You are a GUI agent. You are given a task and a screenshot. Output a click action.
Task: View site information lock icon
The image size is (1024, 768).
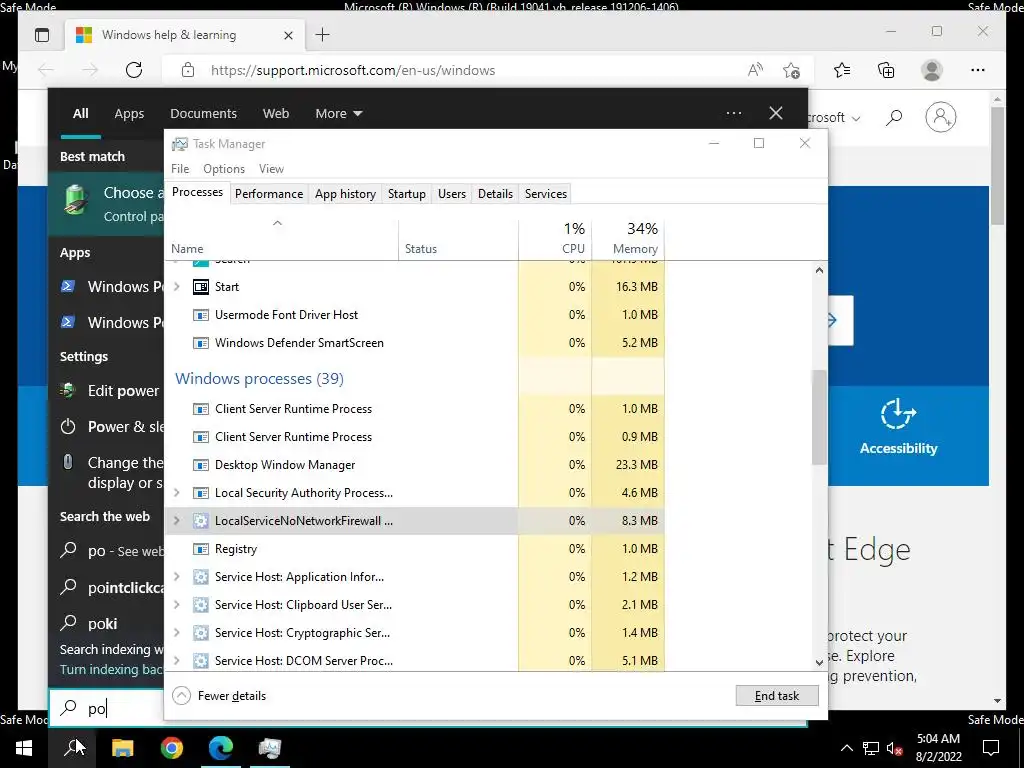coord(188,70)
